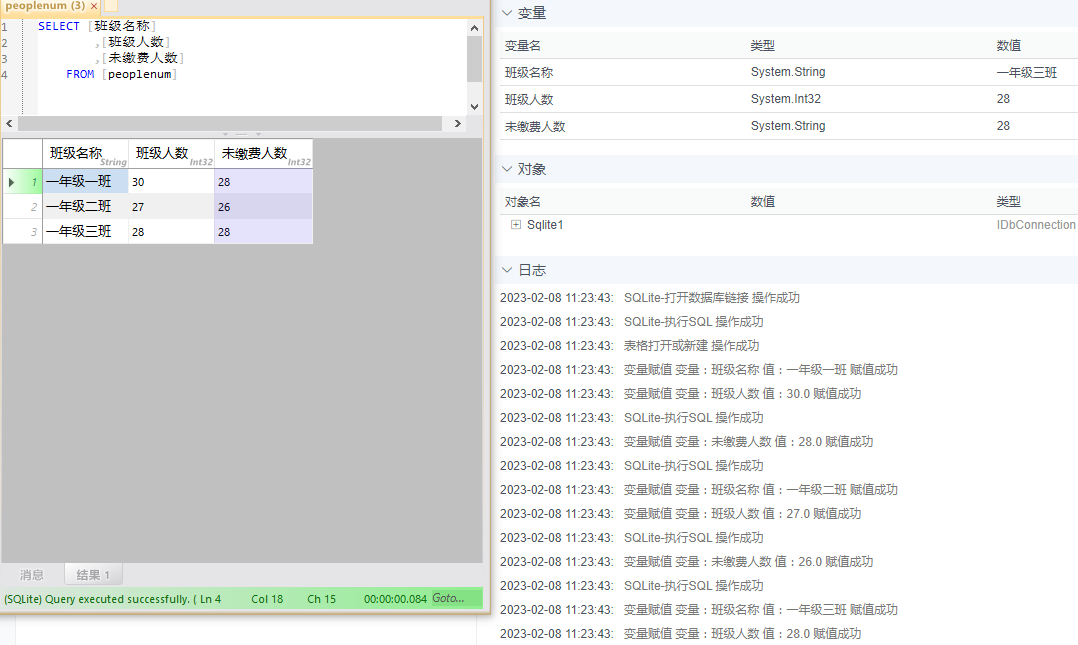Collapse the 对象 section
Image resolution: width=1078 pixels, height=645 pixels.
[x=507, y=169]
